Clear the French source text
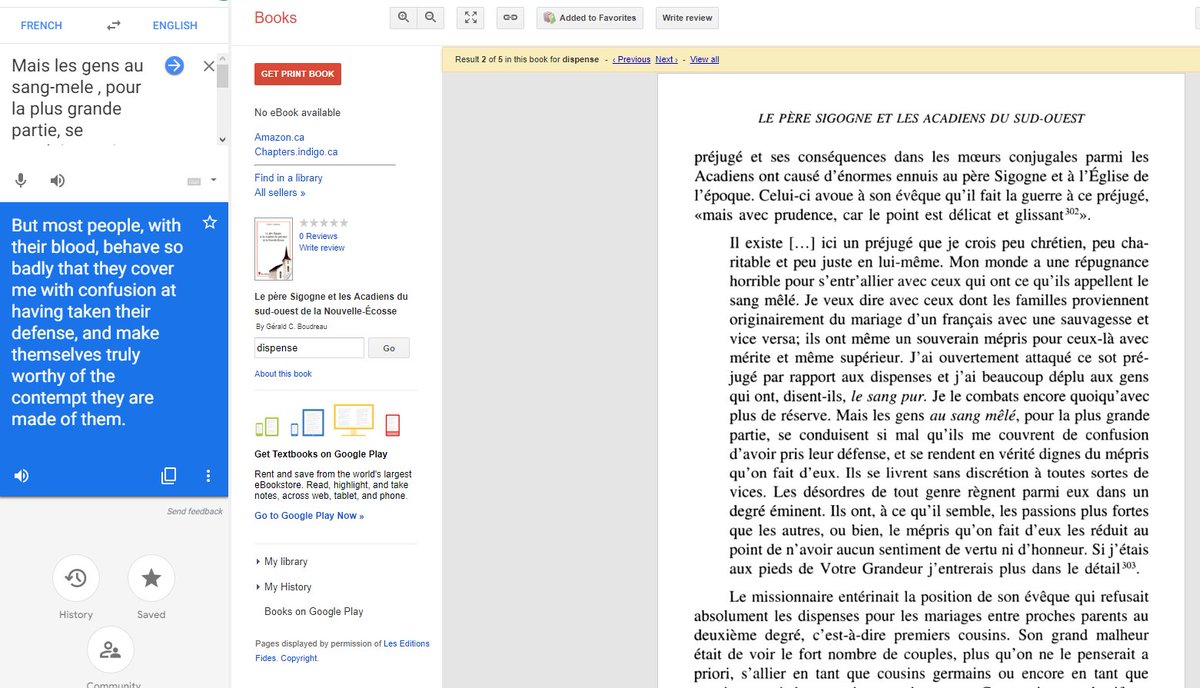Screen dimensions: 1200x688 coord(208,66)
